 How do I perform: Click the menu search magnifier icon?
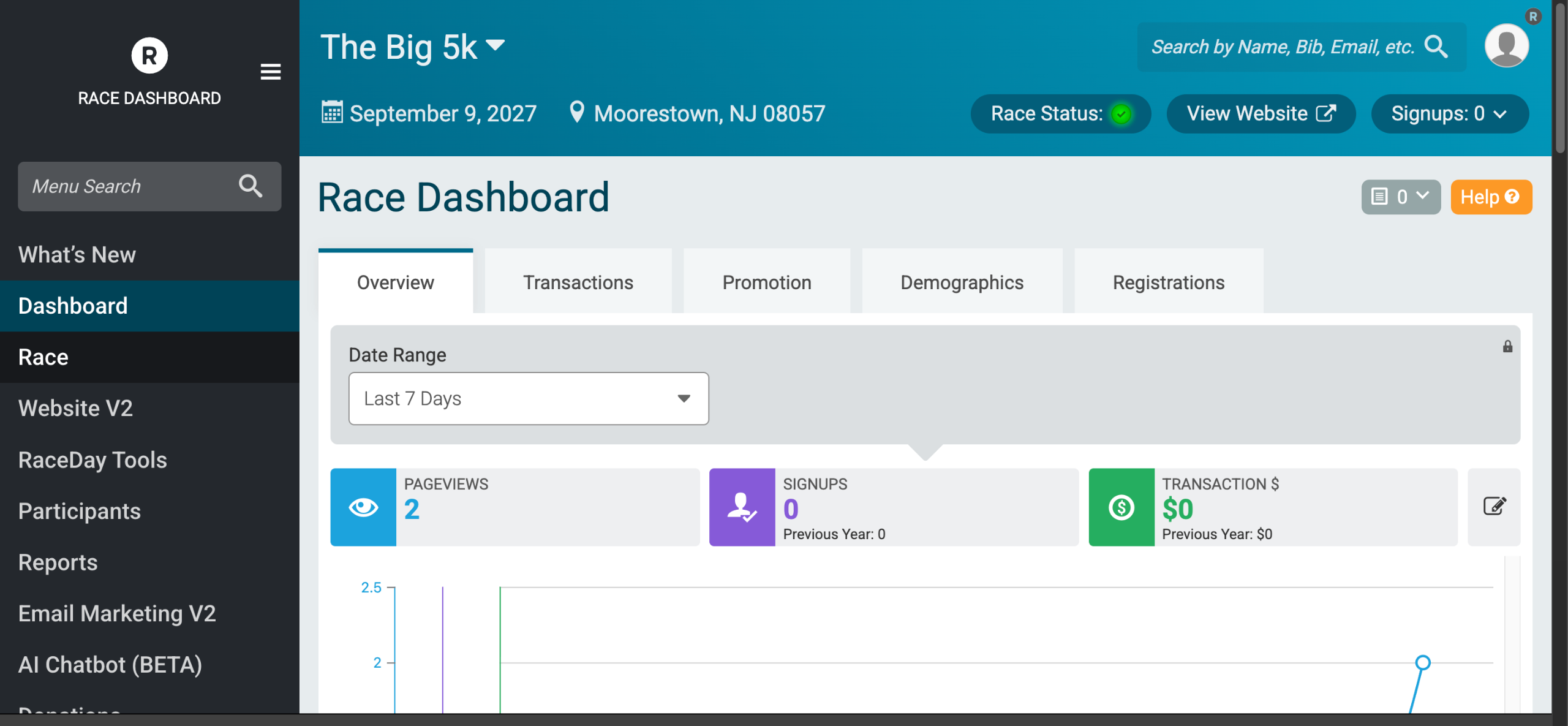pyautogui.click(x=251, y=186)
